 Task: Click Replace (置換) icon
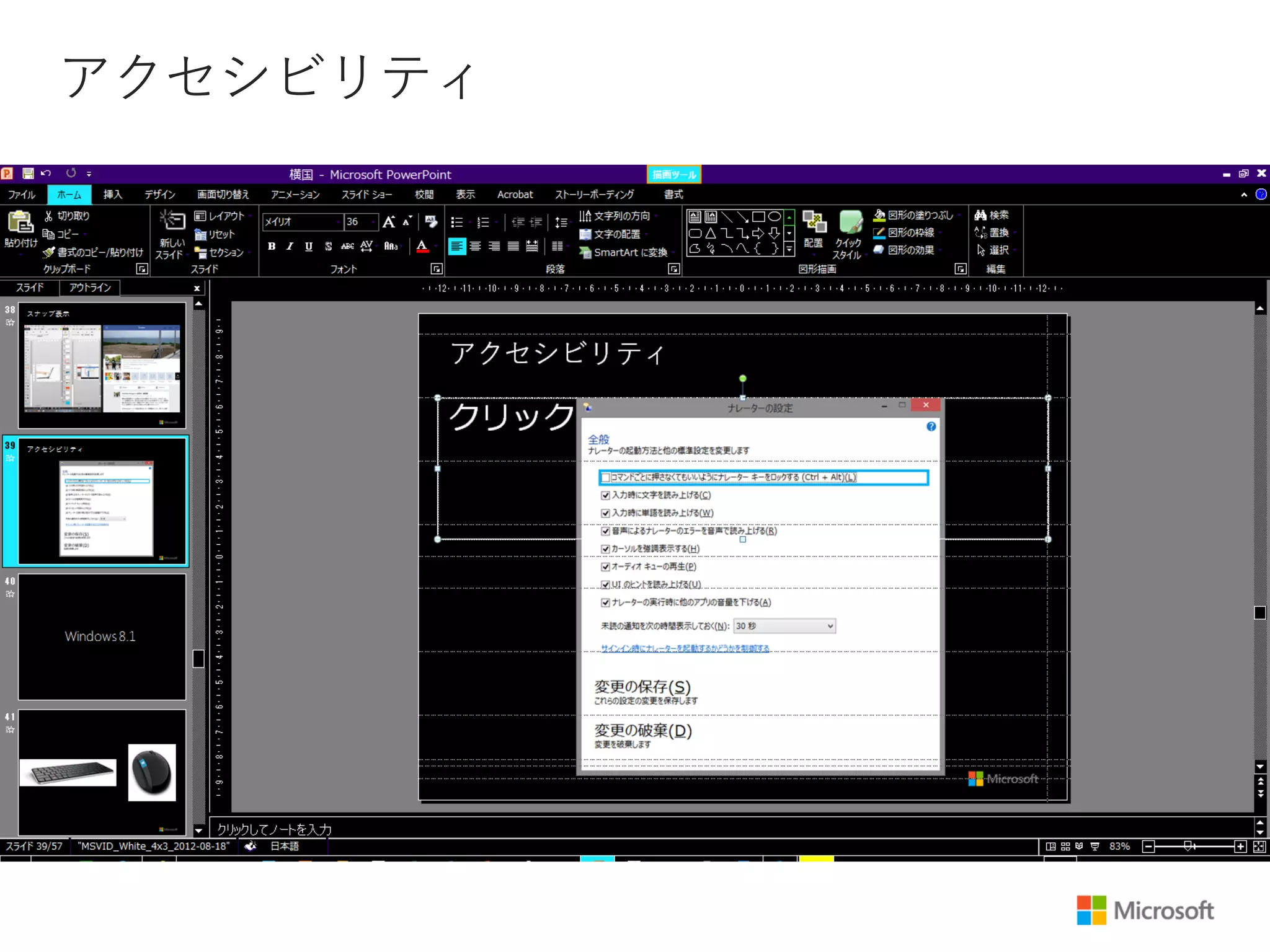[x=980, y=232]
